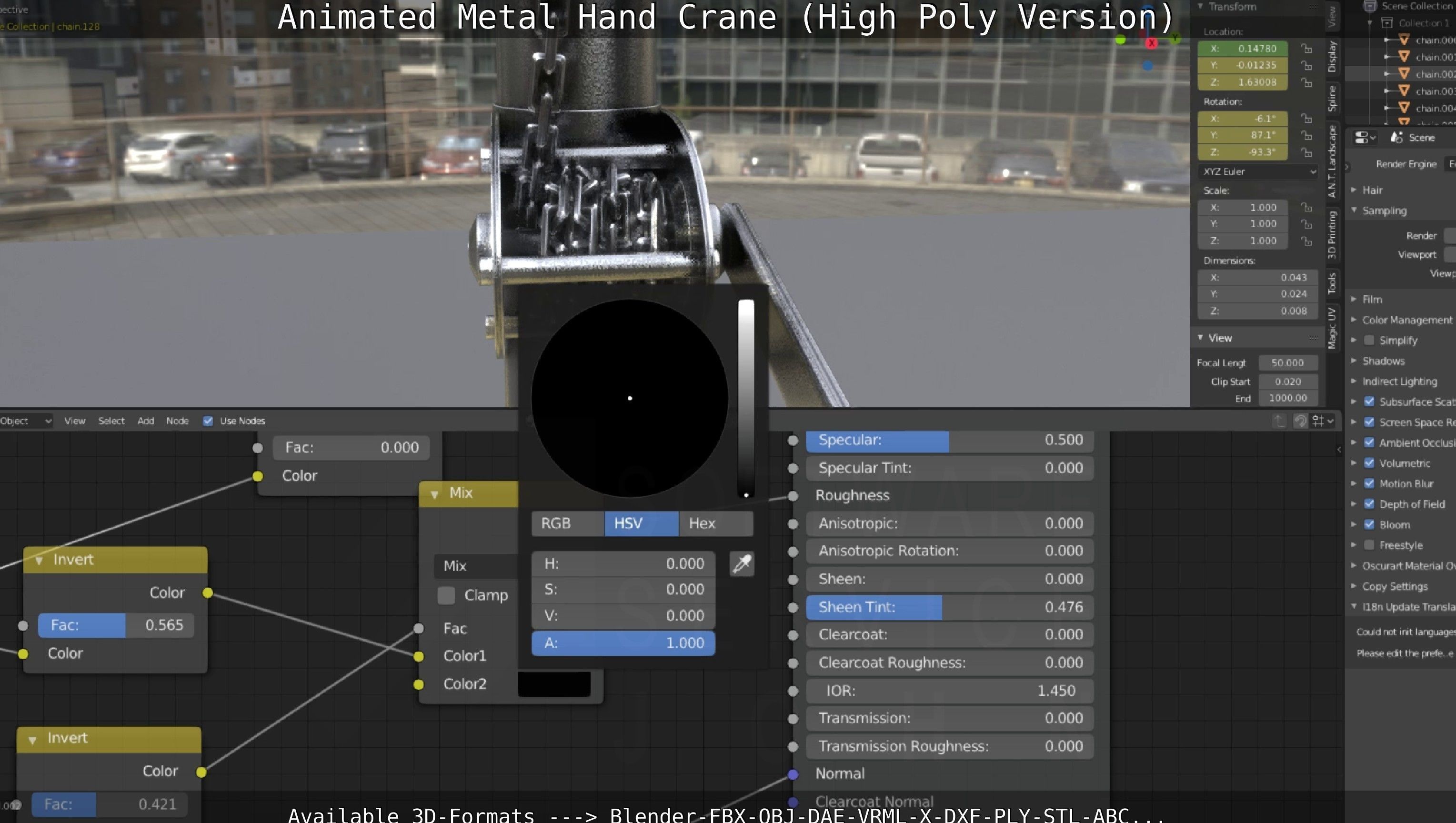This screenshot has width=1456, height=823.
Task: Toggle lock for Scale X
Action: [1306, 208]
